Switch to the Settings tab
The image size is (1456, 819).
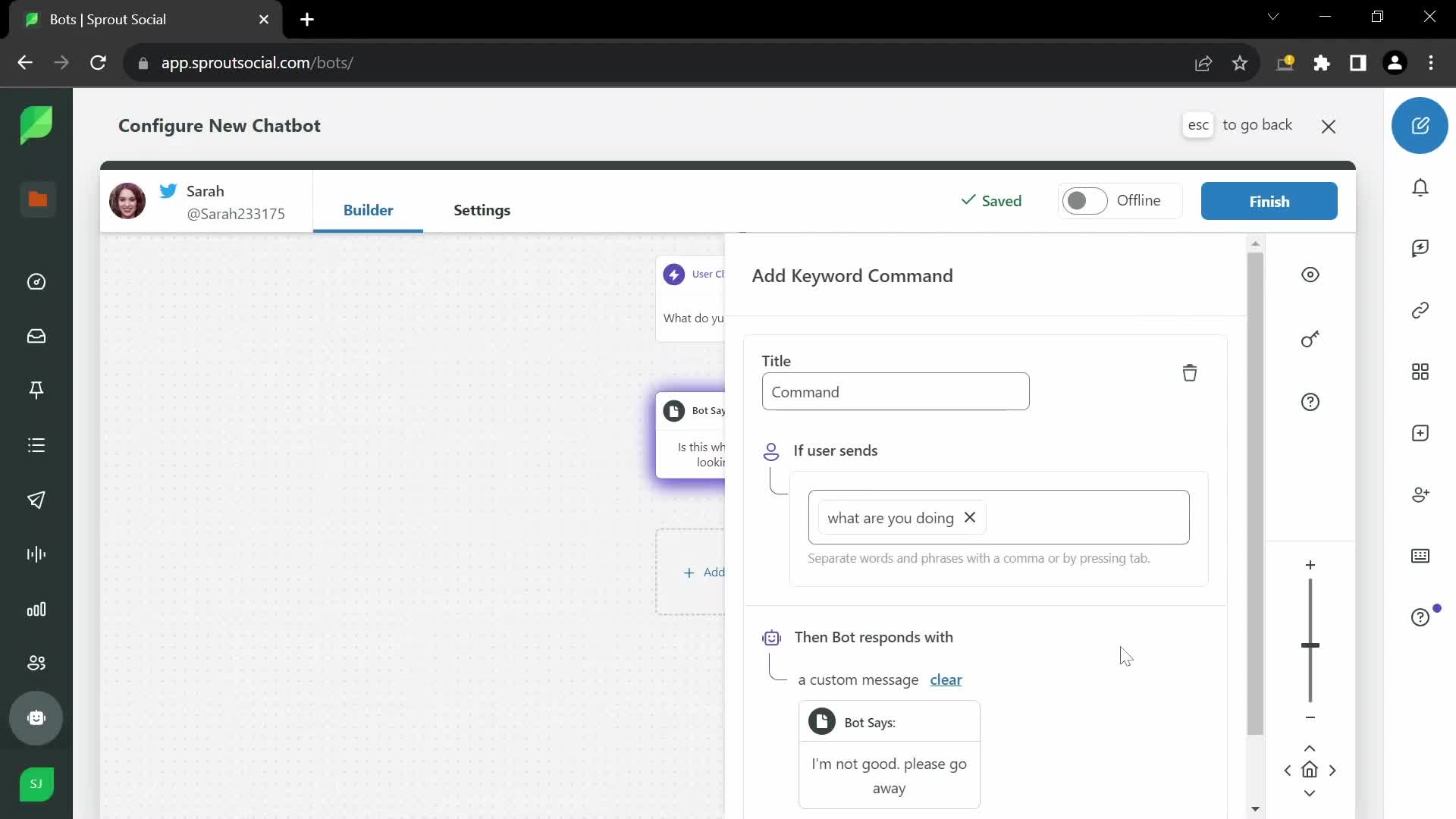click(482, 209)
